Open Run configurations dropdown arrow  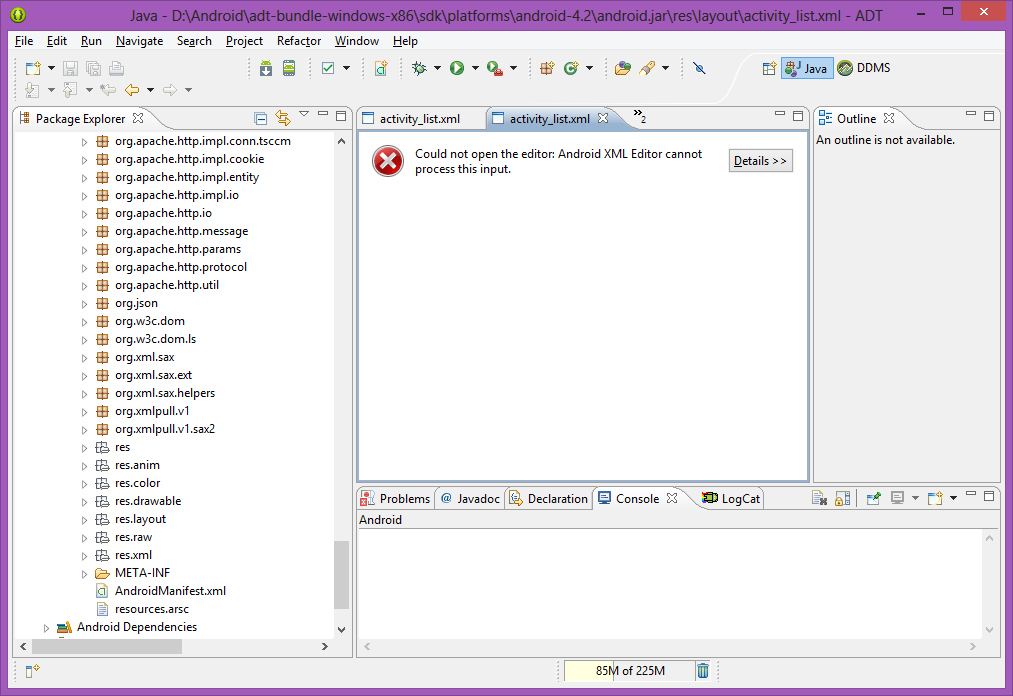[475, 68]
